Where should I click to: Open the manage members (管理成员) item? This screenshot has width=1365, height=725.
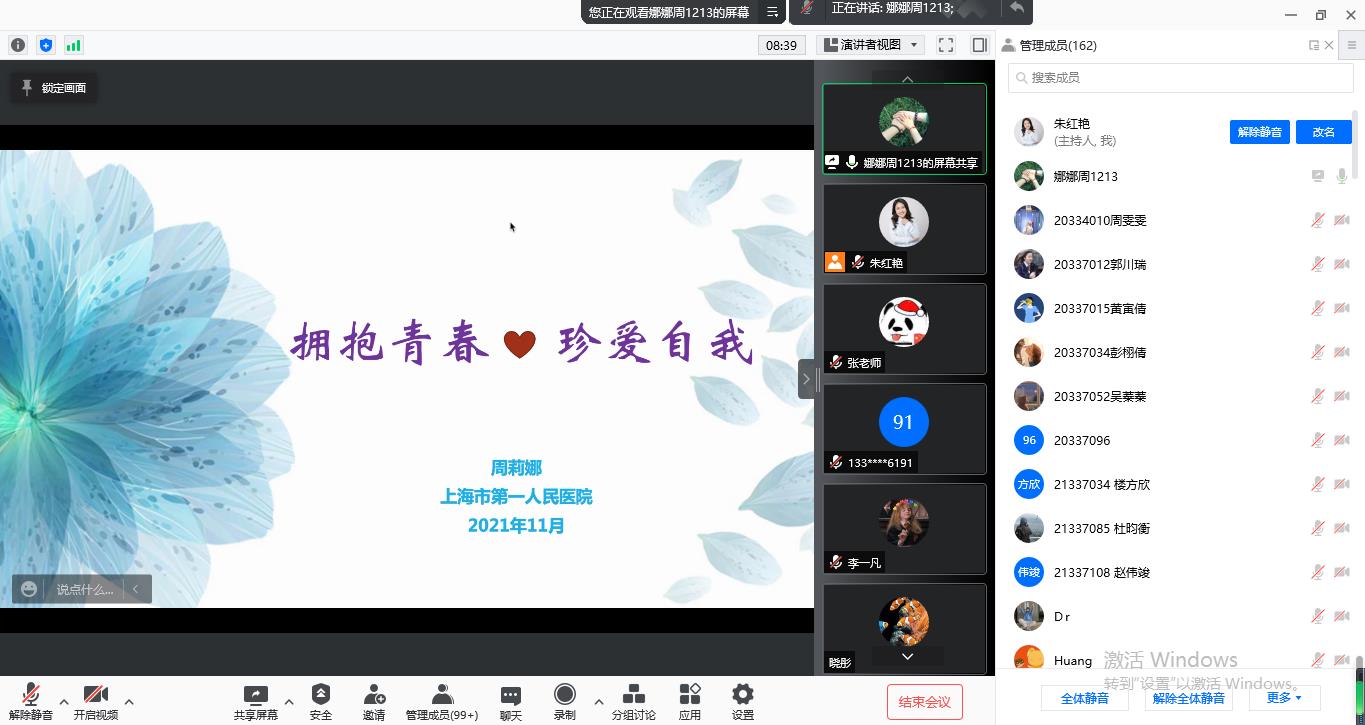[441, 701]
